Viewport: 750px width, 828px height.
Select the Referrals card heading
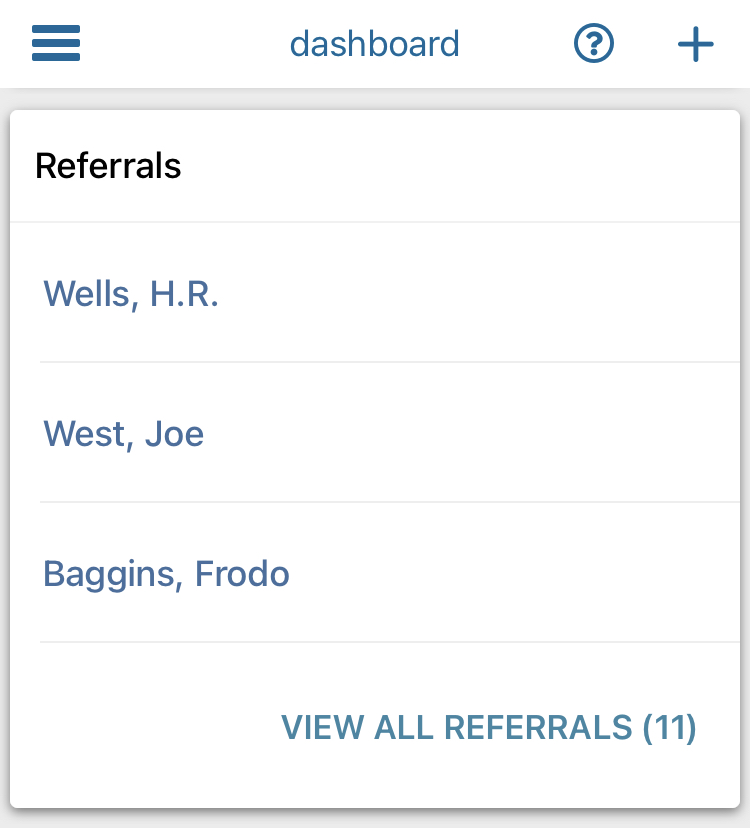(108, 166)
